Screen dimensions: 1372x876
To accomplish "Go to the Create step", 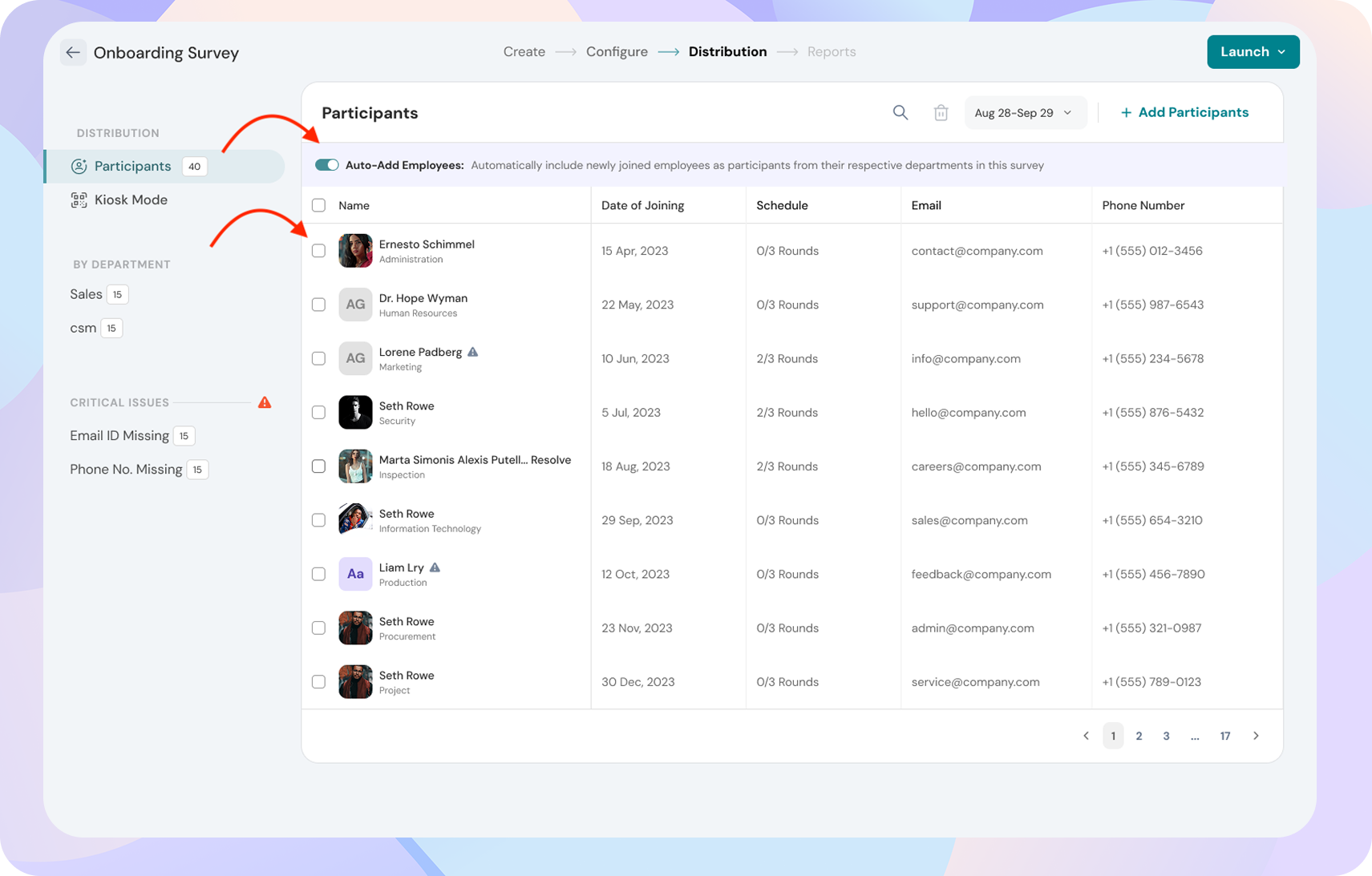I will [524, 52].
